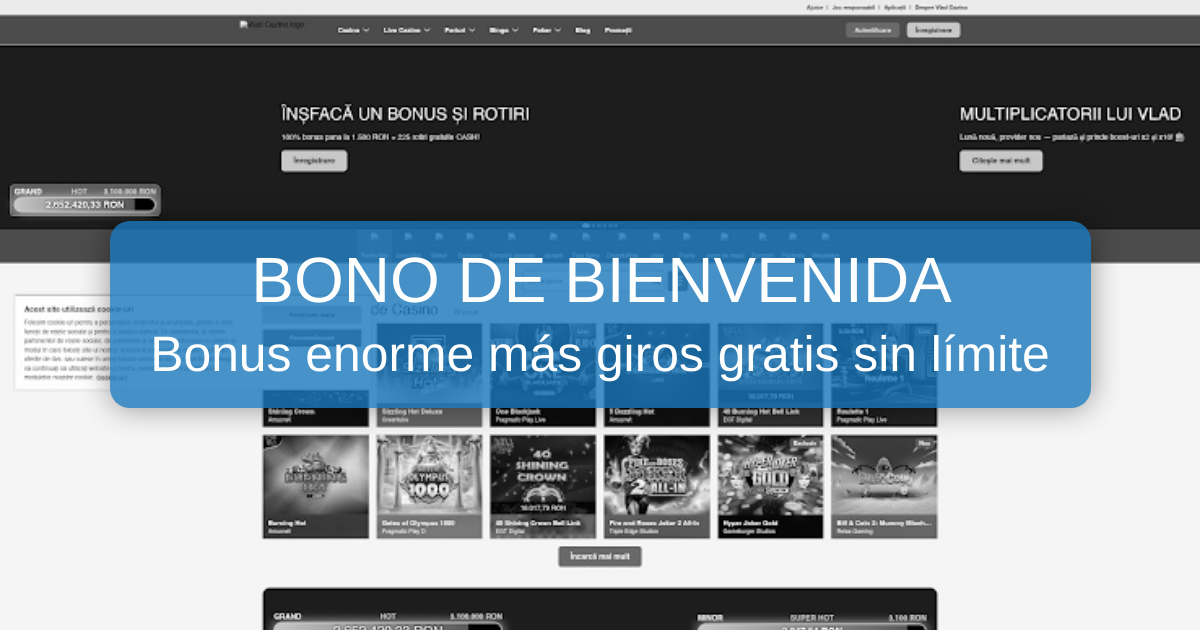
Task: Open the Ajutor link at the top
Action: point(815,7)
